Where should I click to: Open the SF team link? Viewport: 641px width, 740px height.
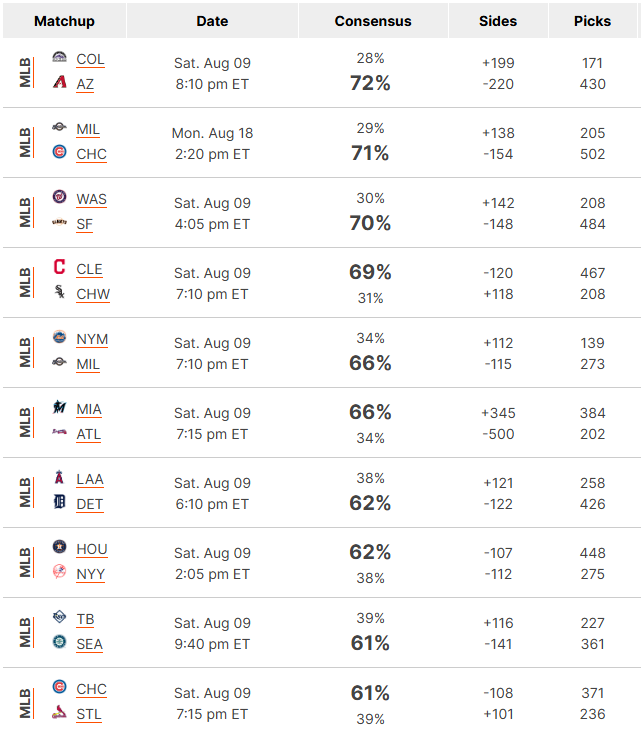[84, 224]
